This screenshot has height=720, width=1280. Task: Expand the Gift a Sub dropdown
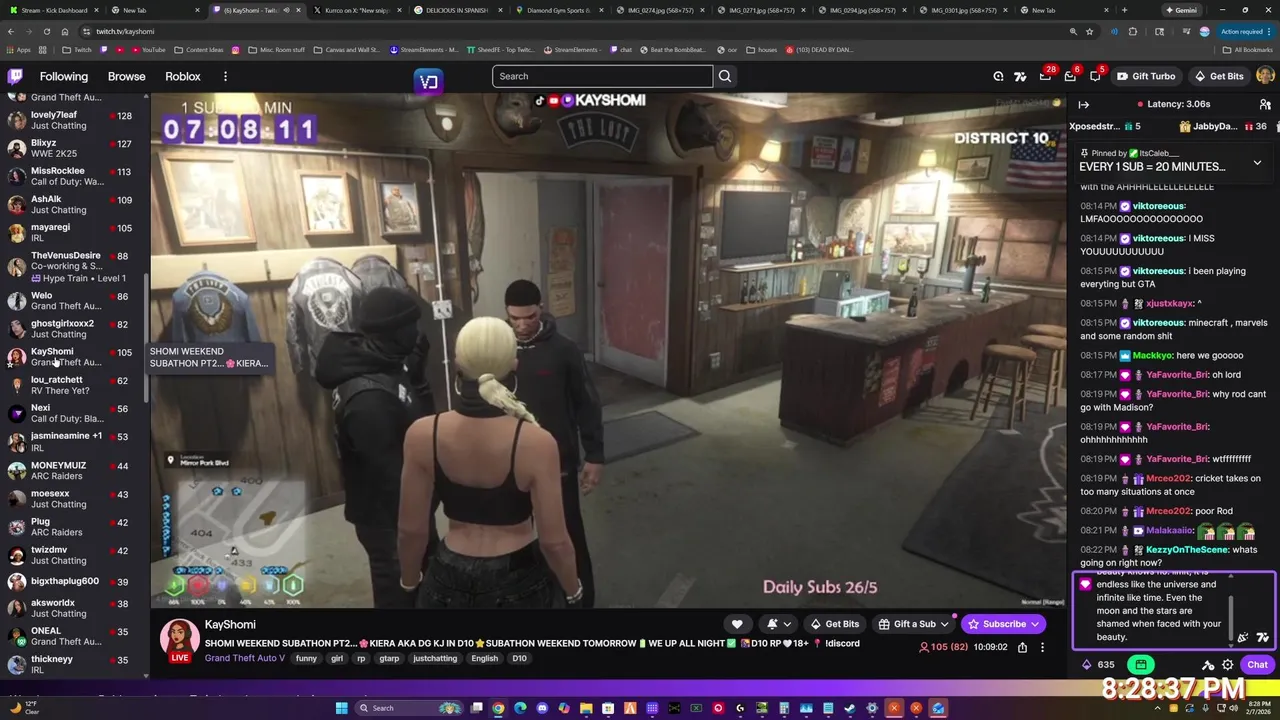coord(914,624)
